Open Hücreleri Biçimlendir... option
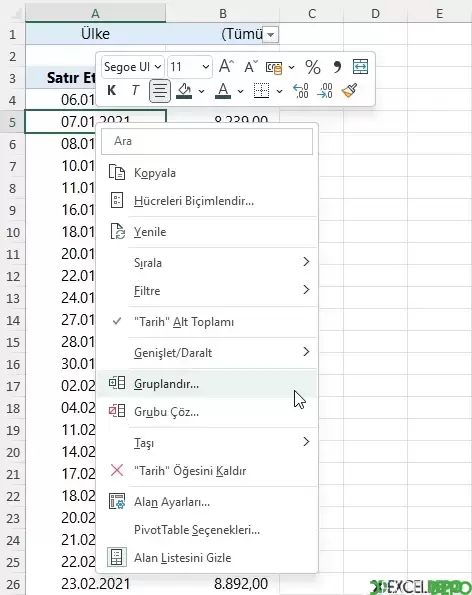 coord(207,201)
